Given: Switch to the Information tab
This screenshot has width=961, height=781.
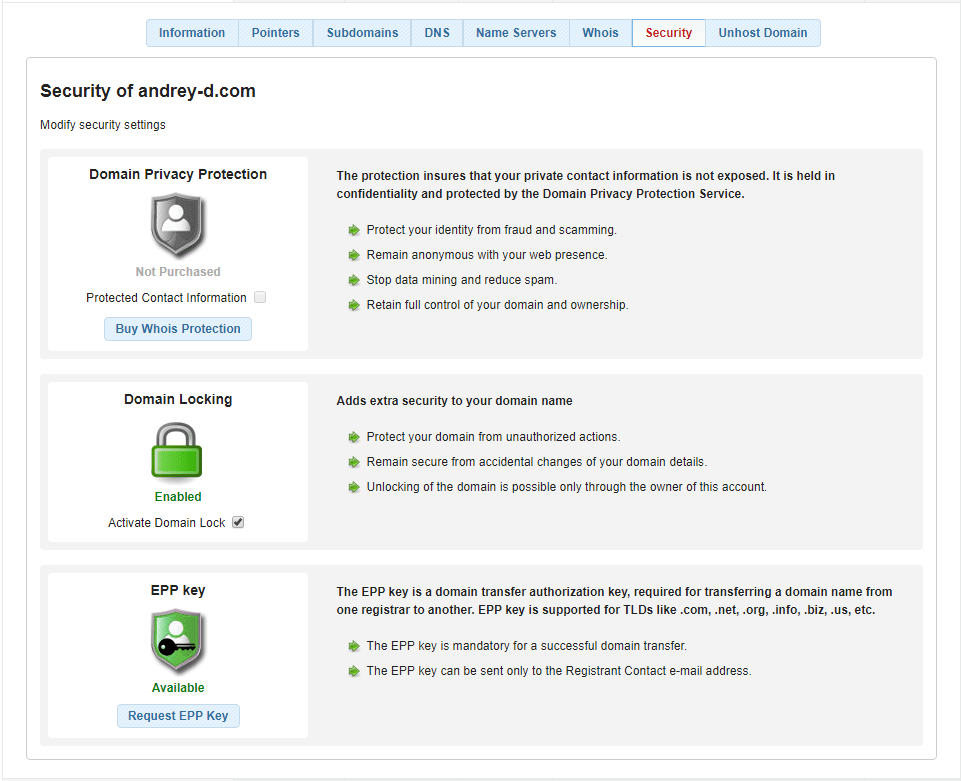Looking at the screenshot, I should [x=192, y=33].
